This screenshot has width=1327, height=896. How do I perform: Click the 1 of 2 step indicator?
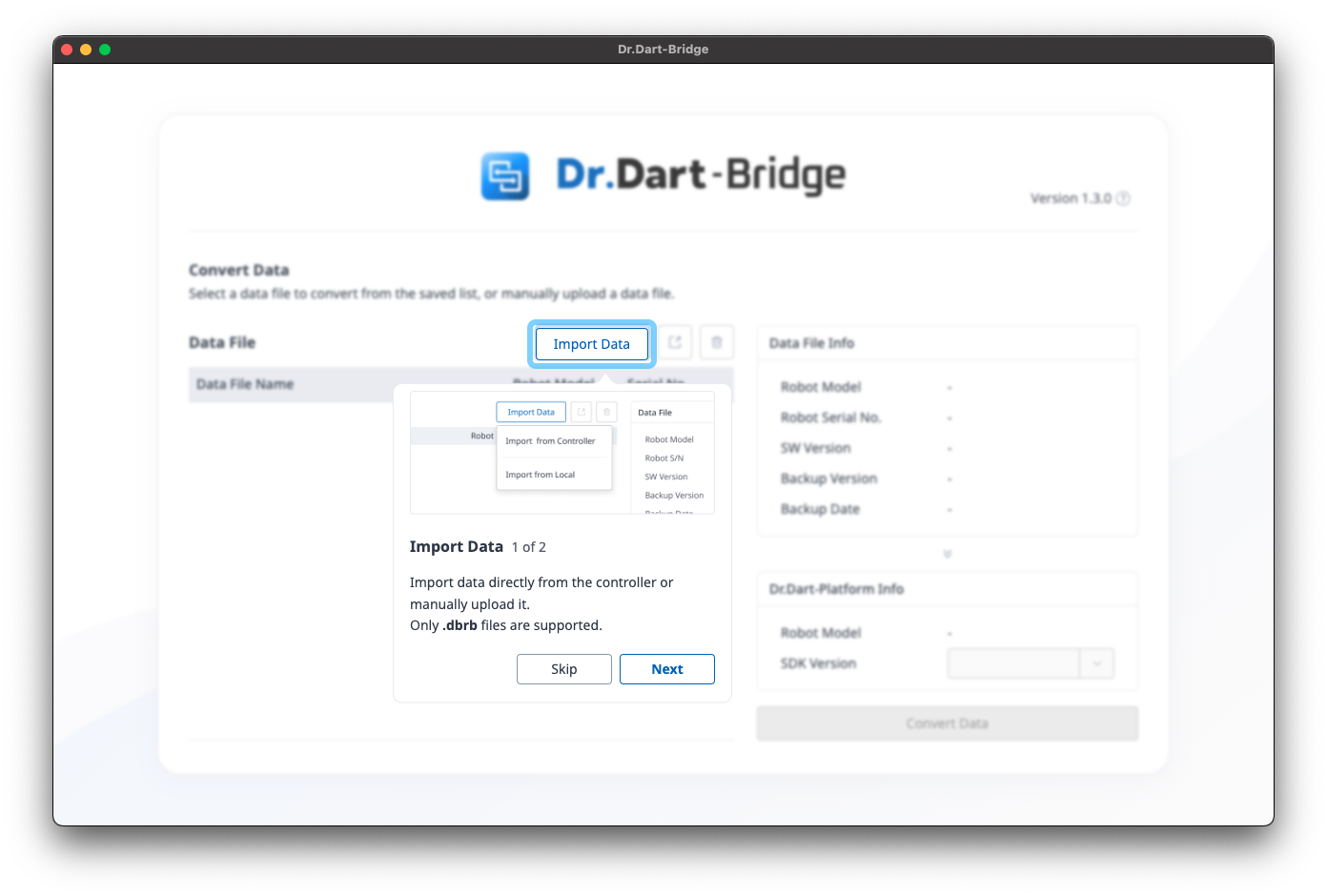pyautogui.click(x=528, y=547)
